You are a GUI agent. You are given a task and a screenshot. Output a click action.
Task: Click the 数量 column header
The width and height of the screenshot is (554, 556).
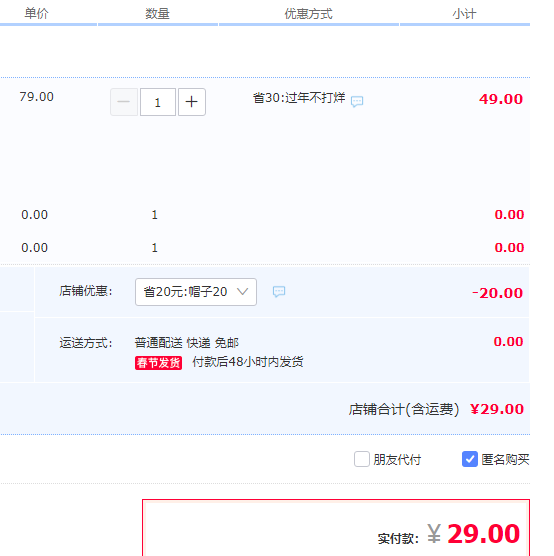point(157,13)
